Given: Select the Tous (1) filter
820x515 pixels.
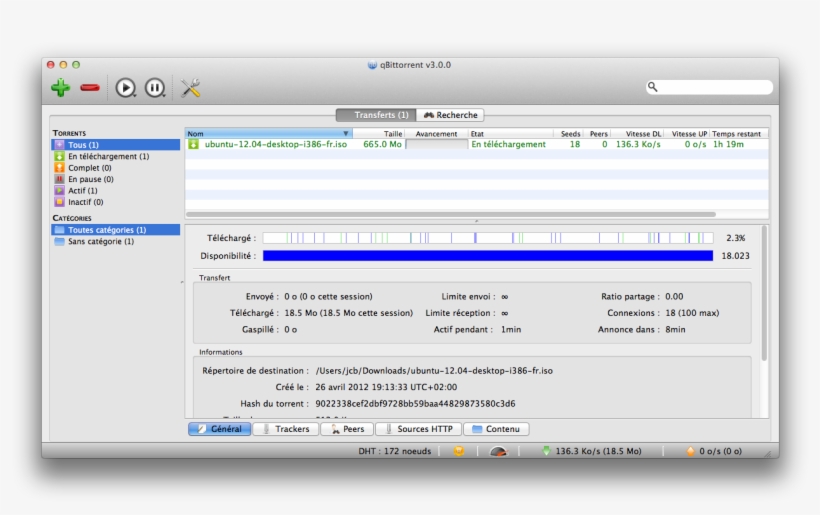Looking at the screenshot, I should pos(116,145).
